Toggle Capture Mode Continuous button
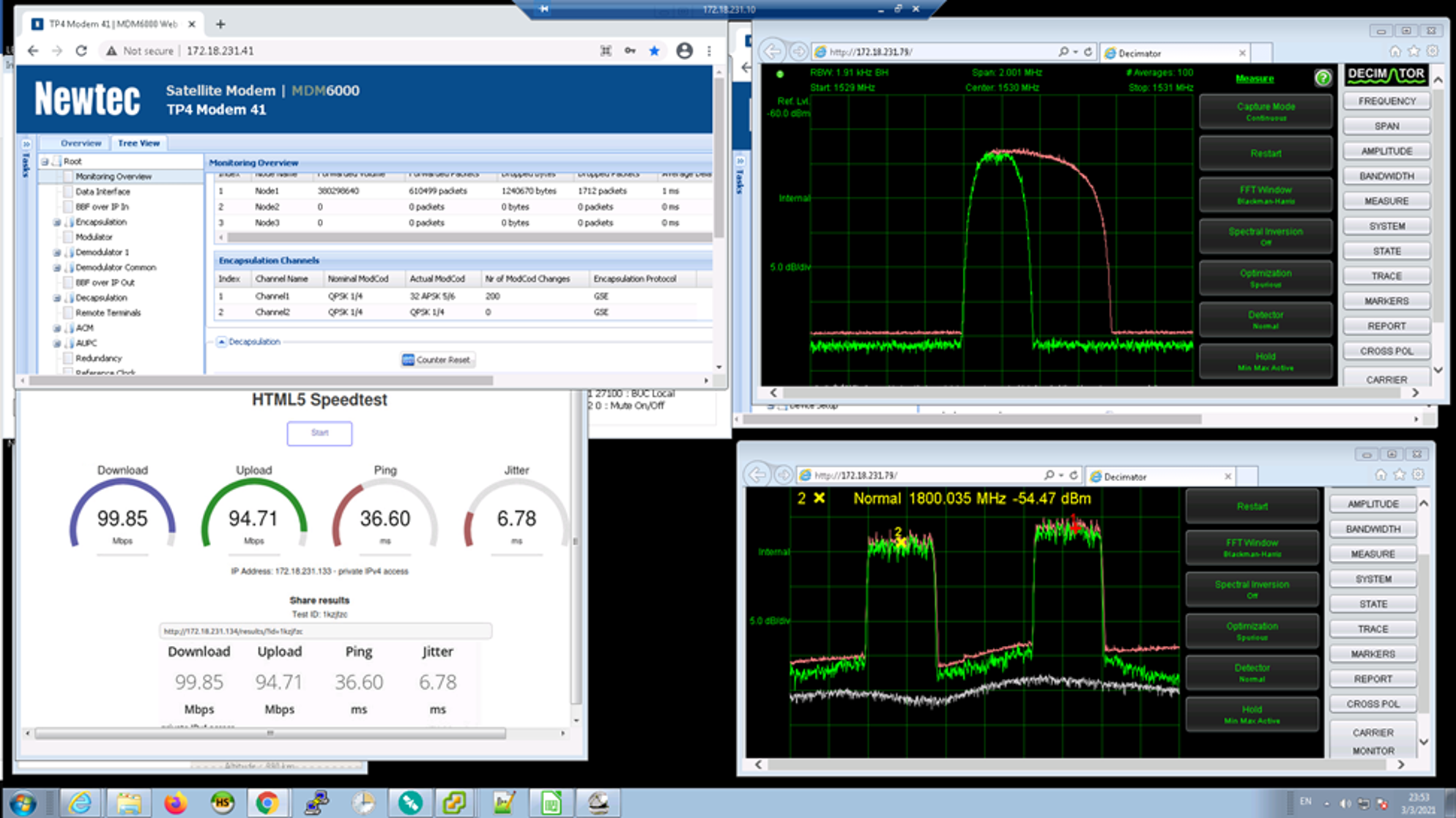Viewport: 1456px width, 818px height. 1266,111
